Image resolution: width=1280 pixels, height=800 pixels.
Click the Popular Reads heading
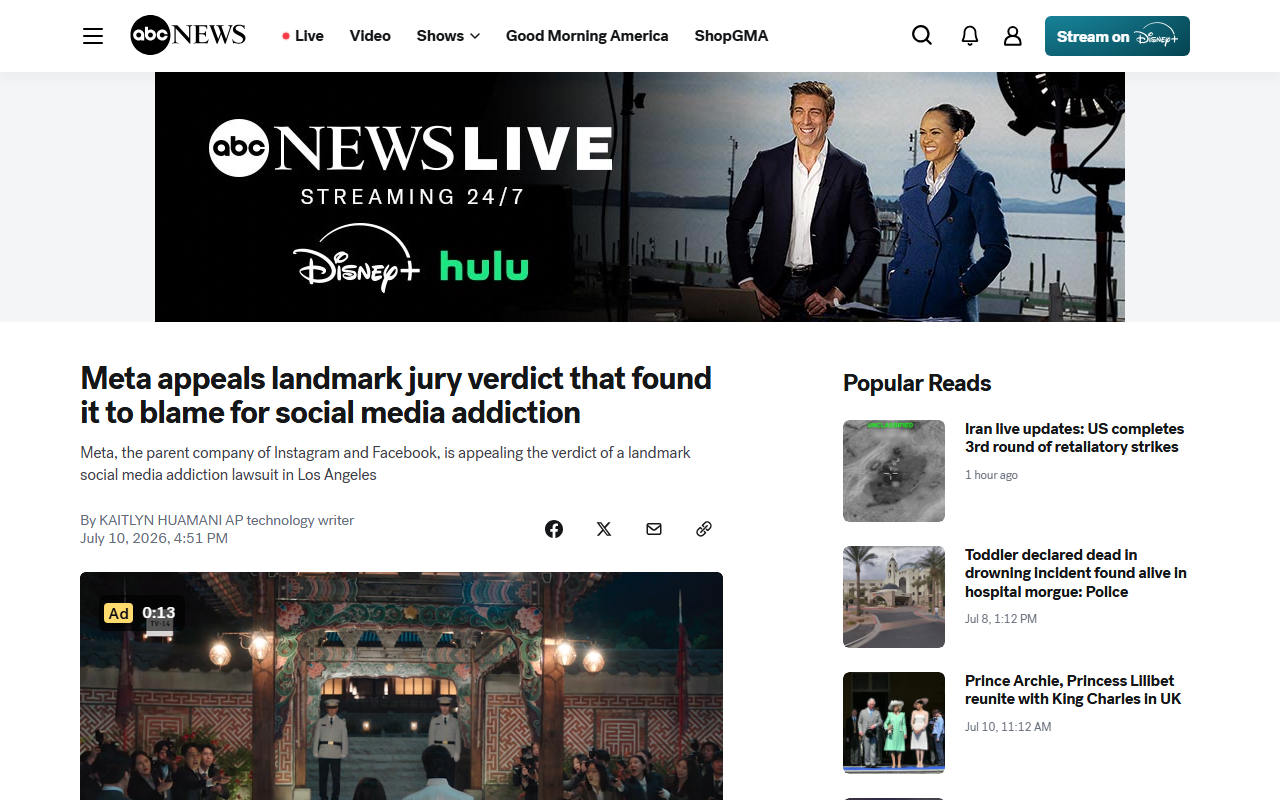pyautogui.click(x=917, y=383)
